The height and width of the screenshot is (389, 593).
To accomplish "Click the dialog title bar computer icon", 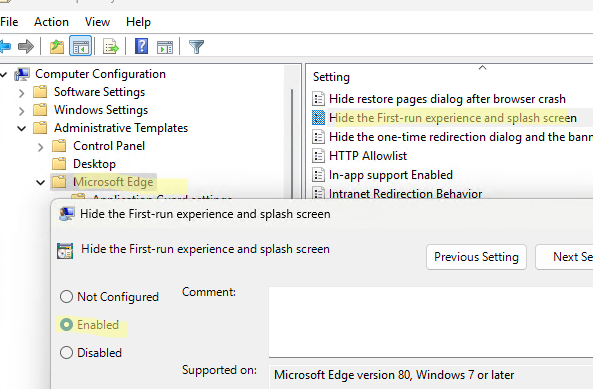I will pyautogui.click(x=67, y=214).
